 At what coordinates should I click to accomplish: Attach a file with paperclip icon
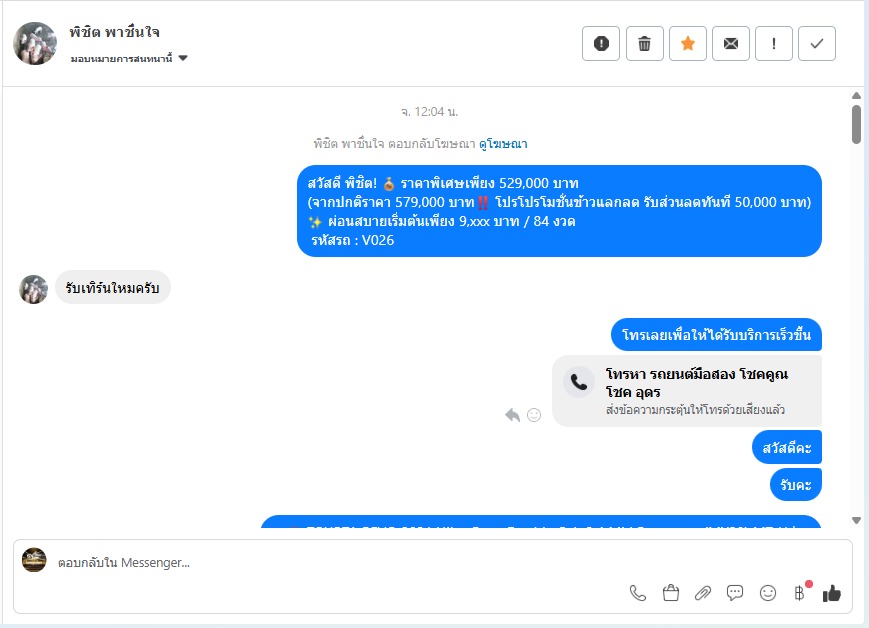pos(703,593)
